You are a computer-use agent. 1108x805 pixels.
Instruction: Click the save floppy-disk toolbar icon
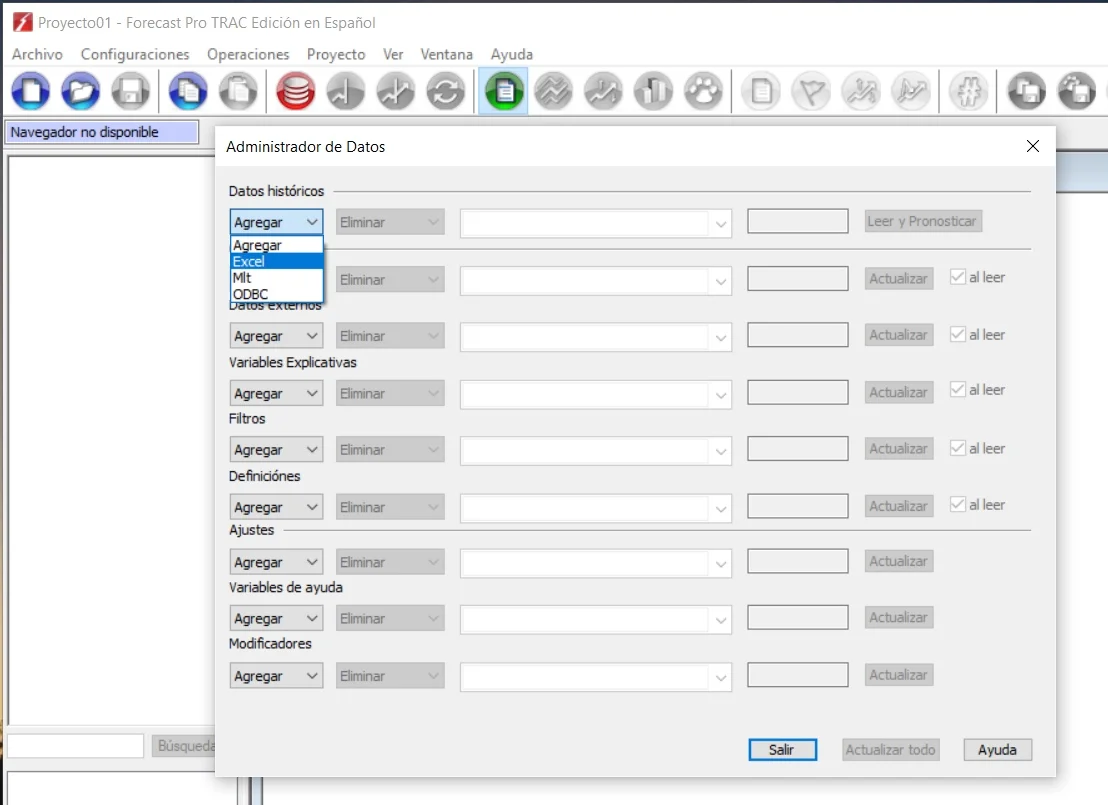(131, 91)
